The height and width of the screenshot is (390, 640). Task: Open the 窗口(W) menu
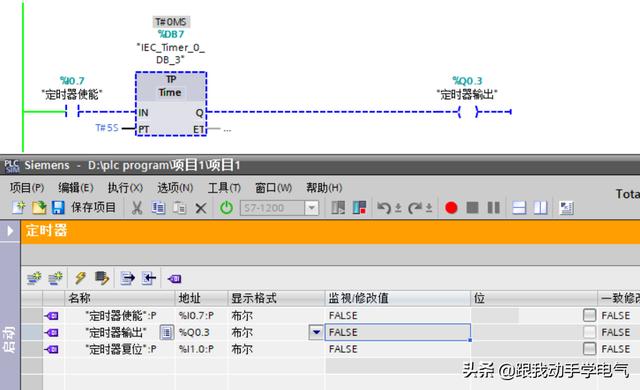(x=273, y=188)
